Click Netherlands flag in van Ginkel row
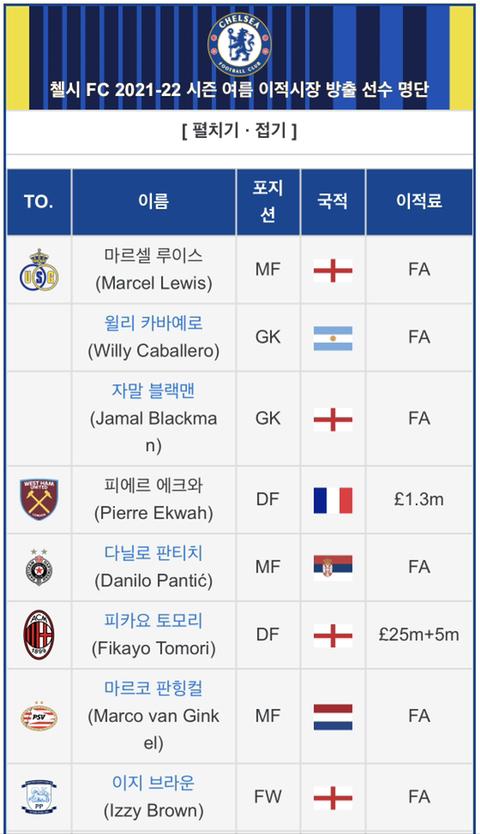This screenshot has width=480, height=834. click(333, 716)
